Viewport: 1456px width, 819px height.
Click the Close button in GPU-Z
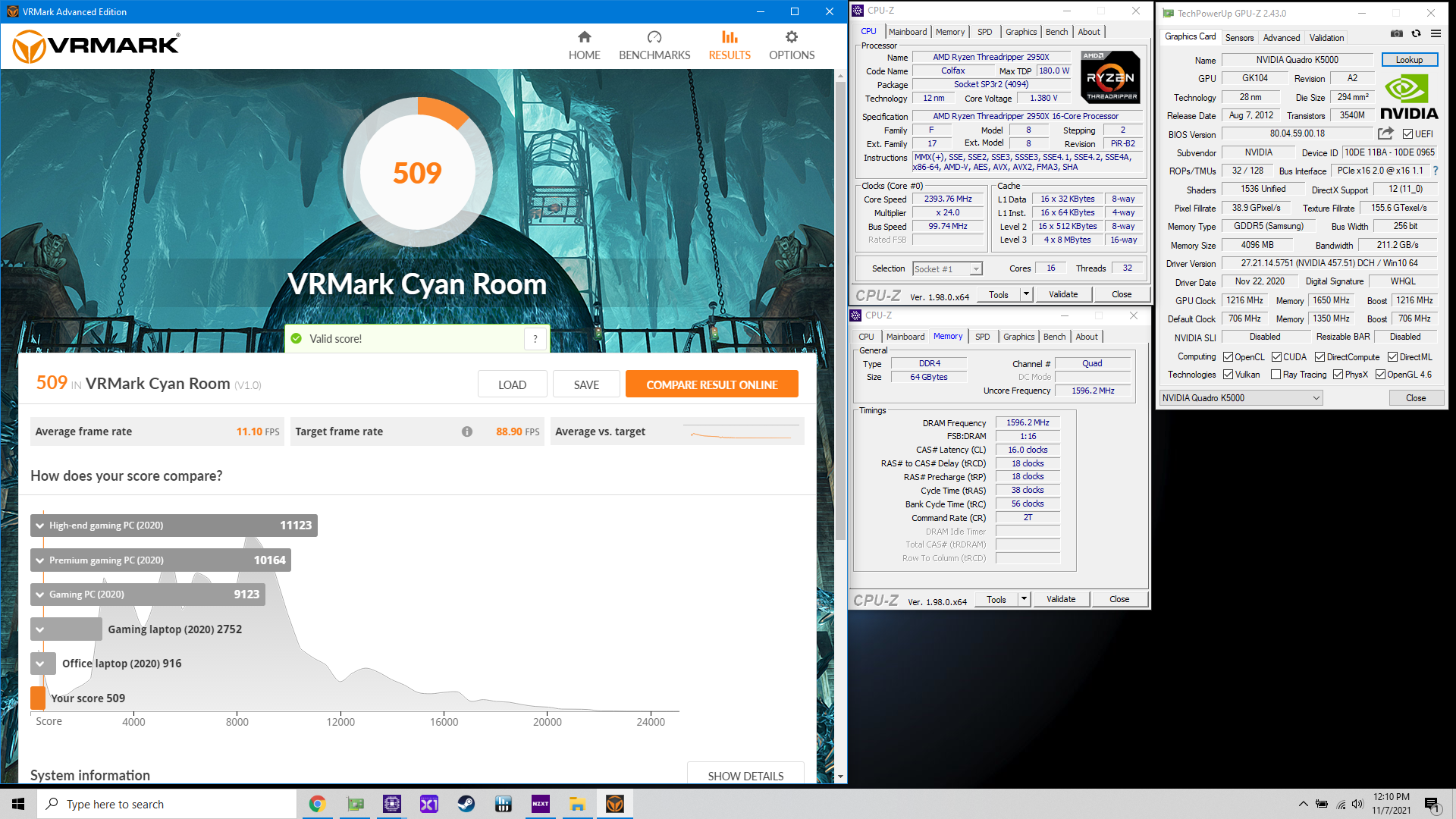[1415, 398]
